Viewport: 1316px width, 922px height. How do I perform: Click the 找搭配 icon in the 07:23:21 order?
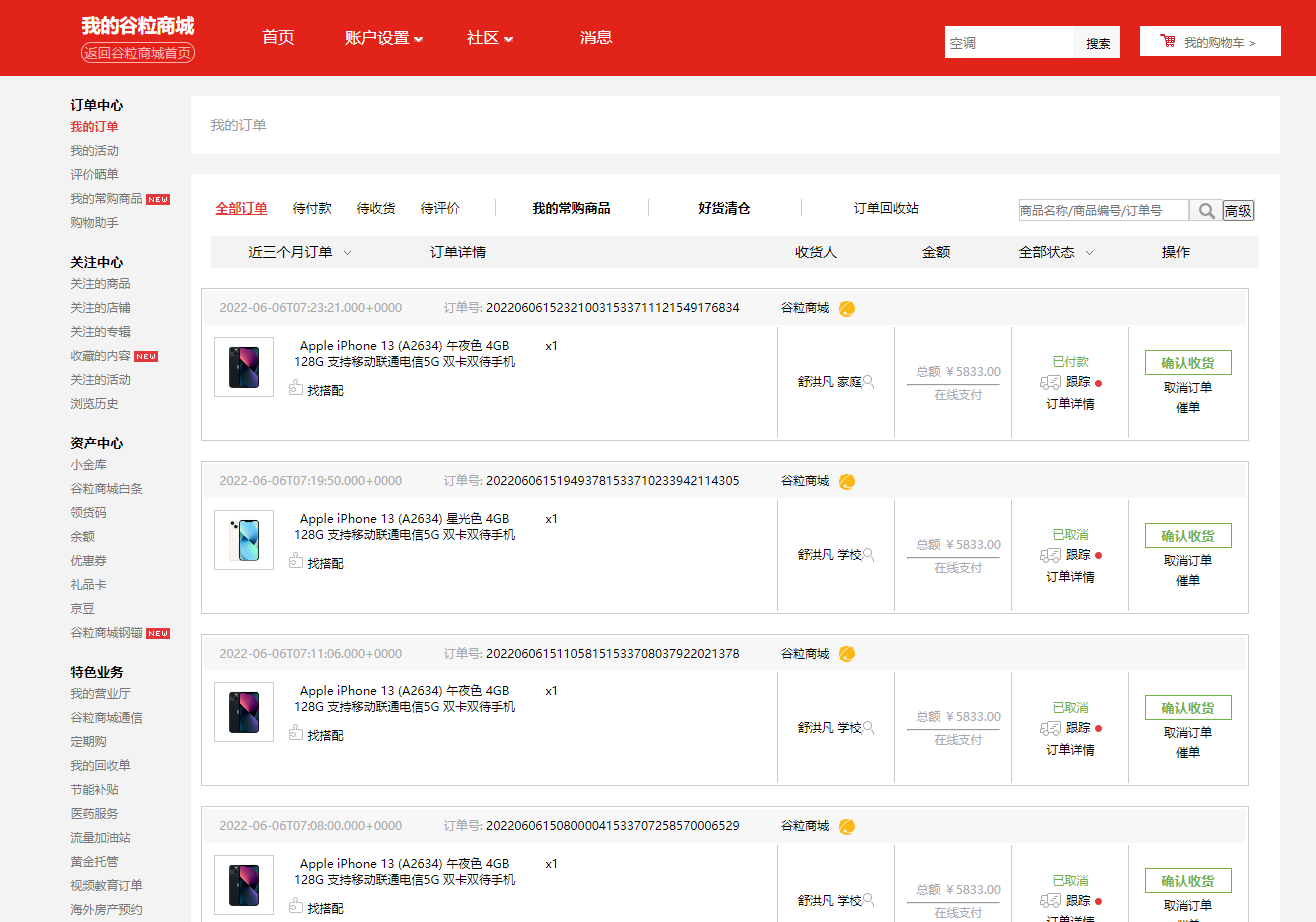[296, 389]
